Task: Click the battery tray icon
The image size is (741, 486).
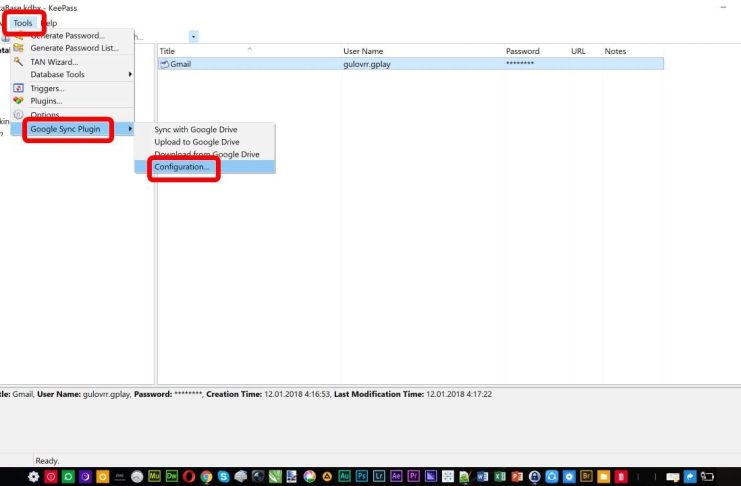Action: click(x=707, y=476)
